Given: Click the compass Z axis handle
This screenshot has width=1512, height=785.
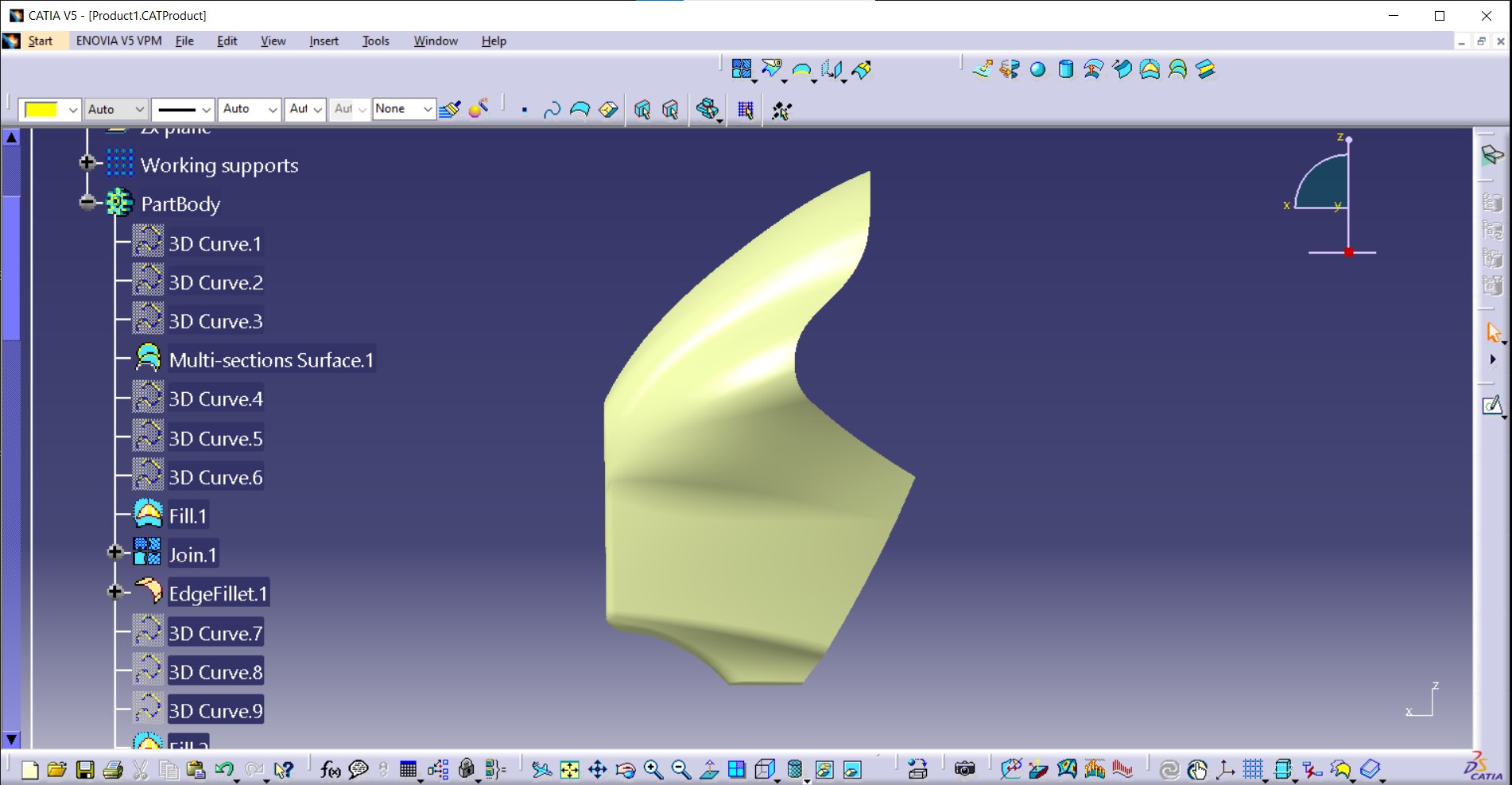Looking at the screenshot, I should (1348, 139).
